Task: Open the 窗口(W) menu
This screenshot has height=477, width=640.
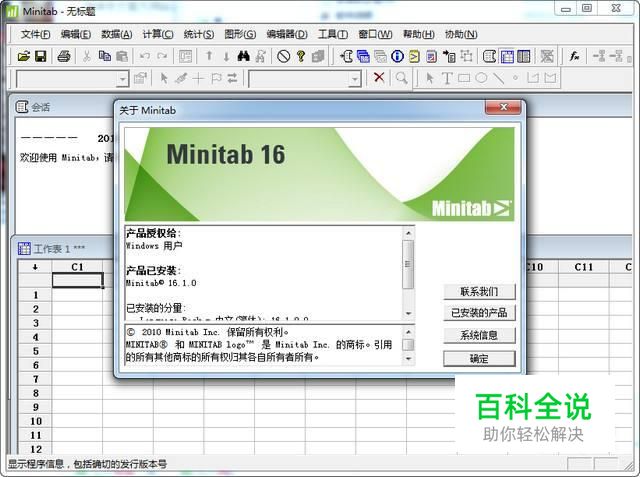Action: click(375, 34)
